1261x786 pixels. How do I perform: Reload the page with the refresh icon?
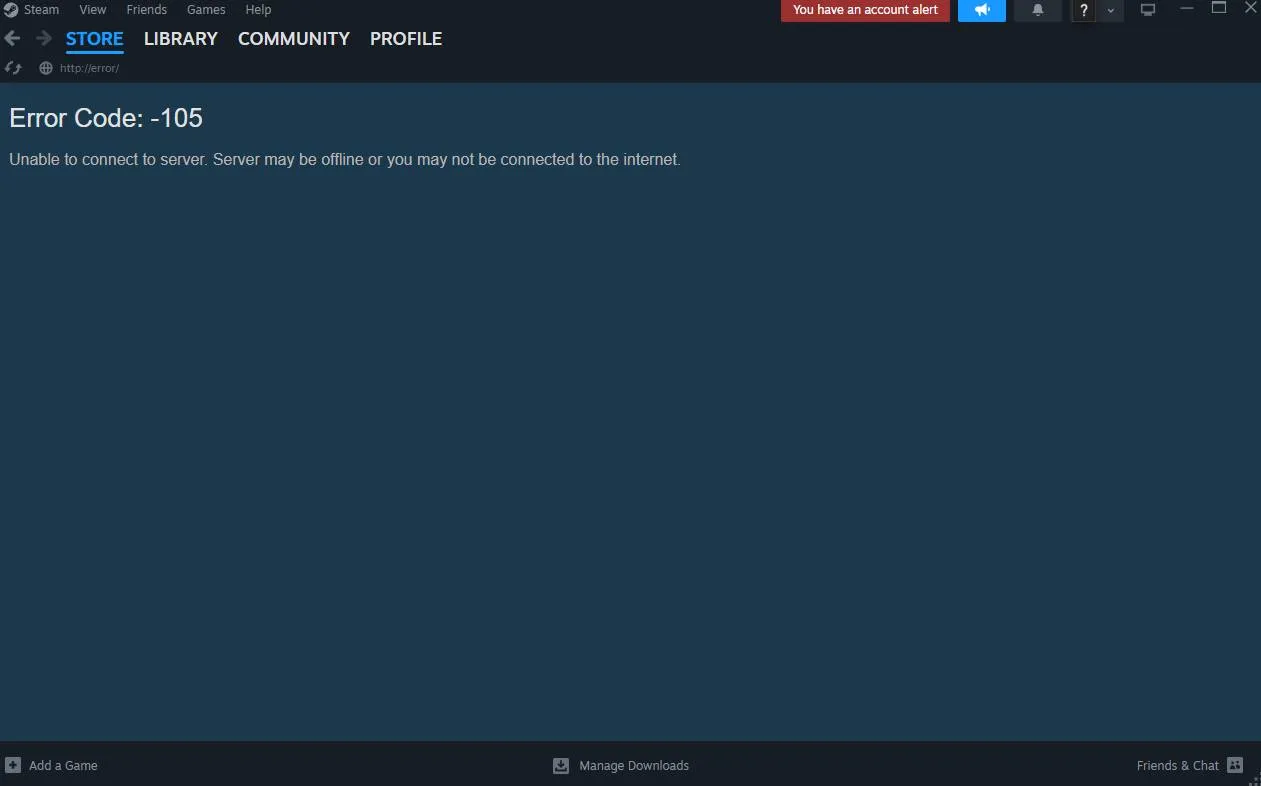pyautogui.click(x=13, y=68)
